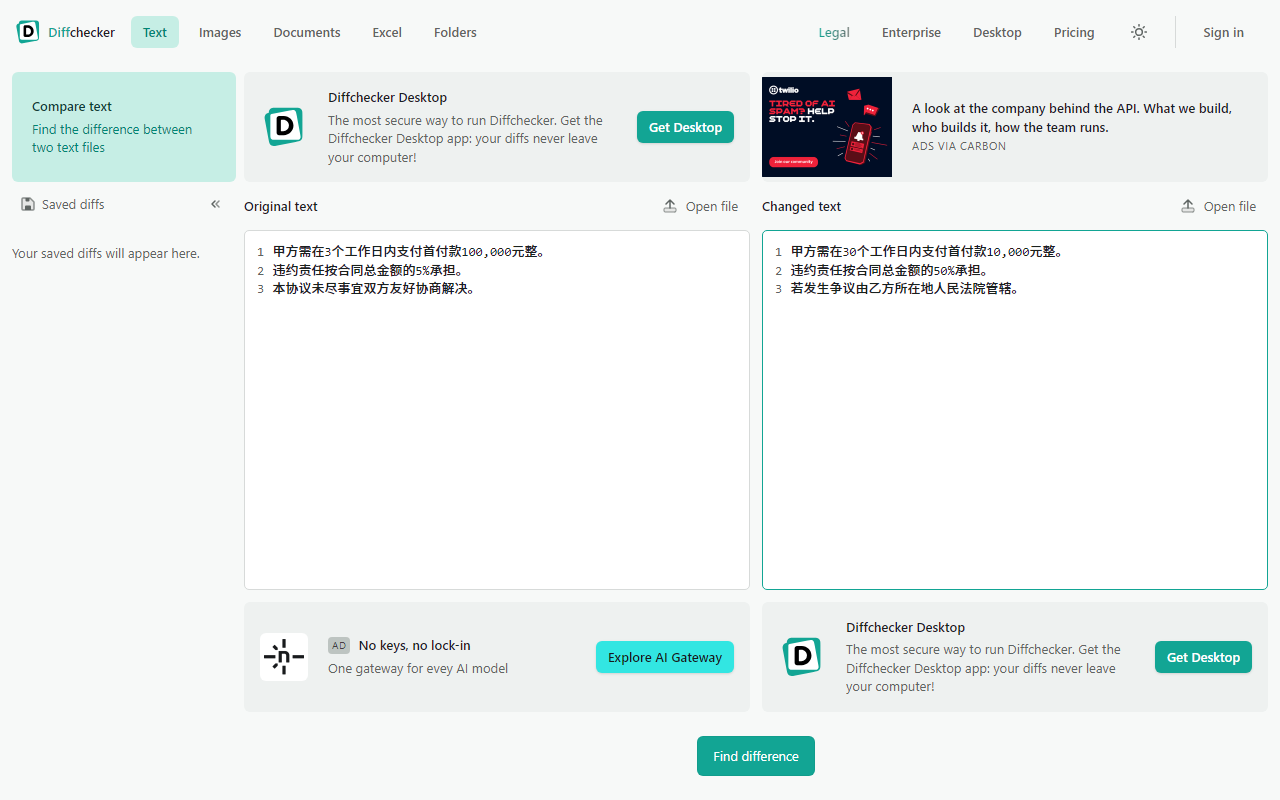The width and height of the screenshot is (1280, 800).
Task: Switch to the Documents tab
Action: click(307, 32)
